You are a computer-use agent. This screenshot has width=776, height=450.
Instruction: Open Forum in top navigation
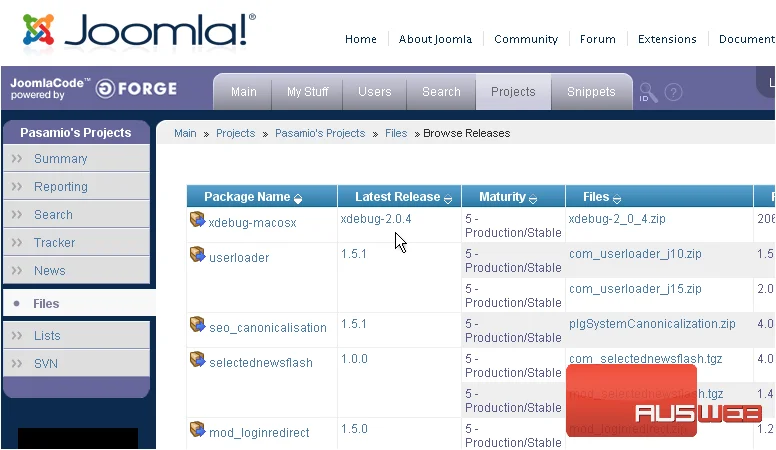coord(598,39)
